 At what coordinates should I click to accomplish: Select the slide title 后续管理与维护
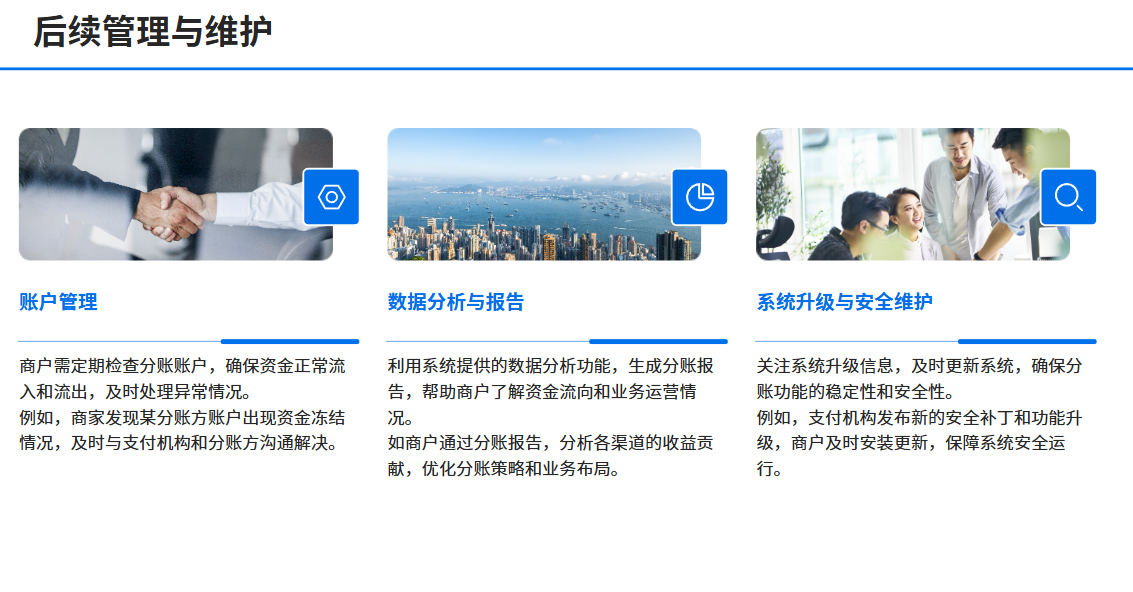pyautogui.click(x=153, y=32)
